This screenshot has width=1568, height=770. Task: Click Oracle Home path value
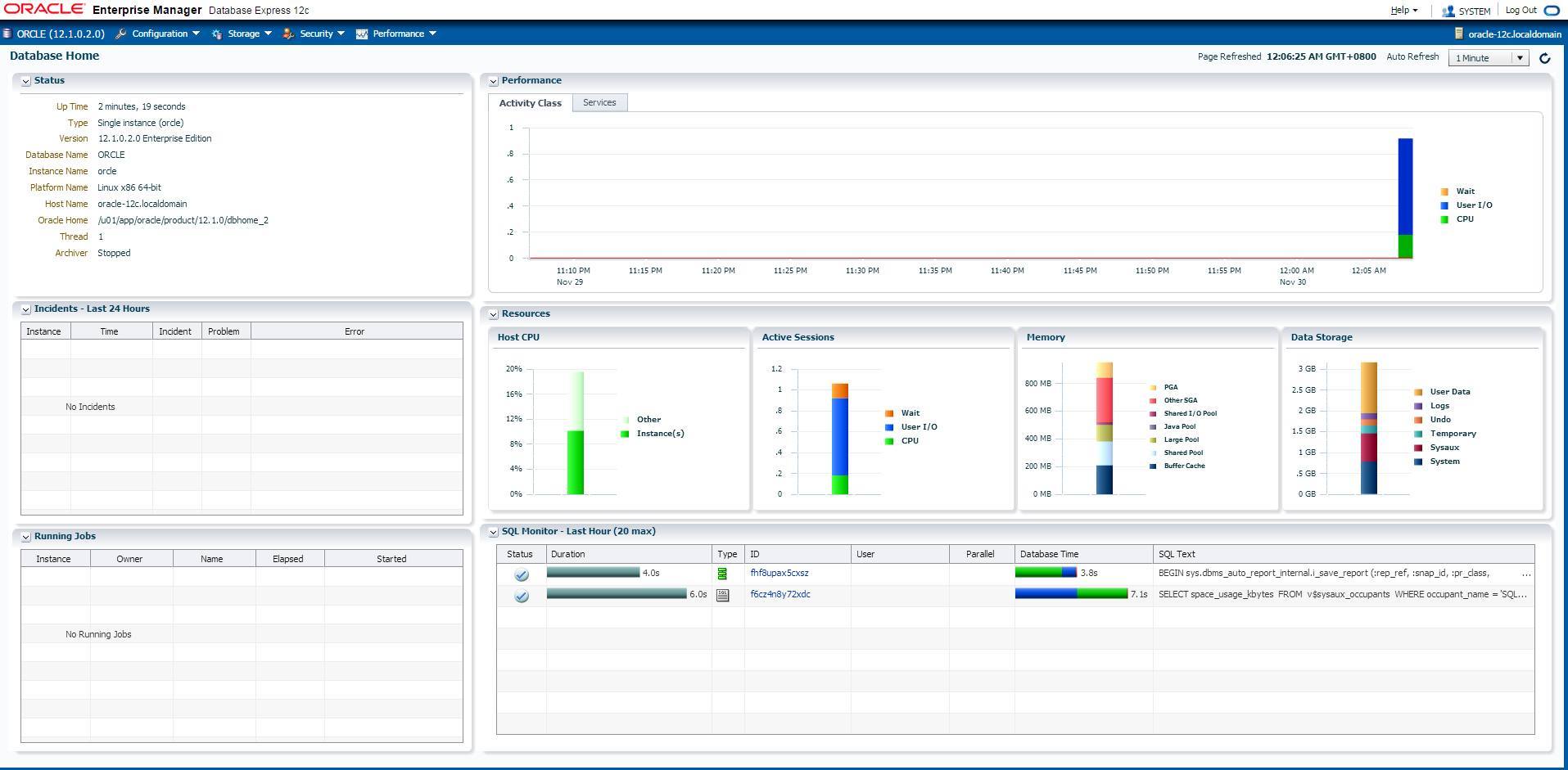pos(183,220)
